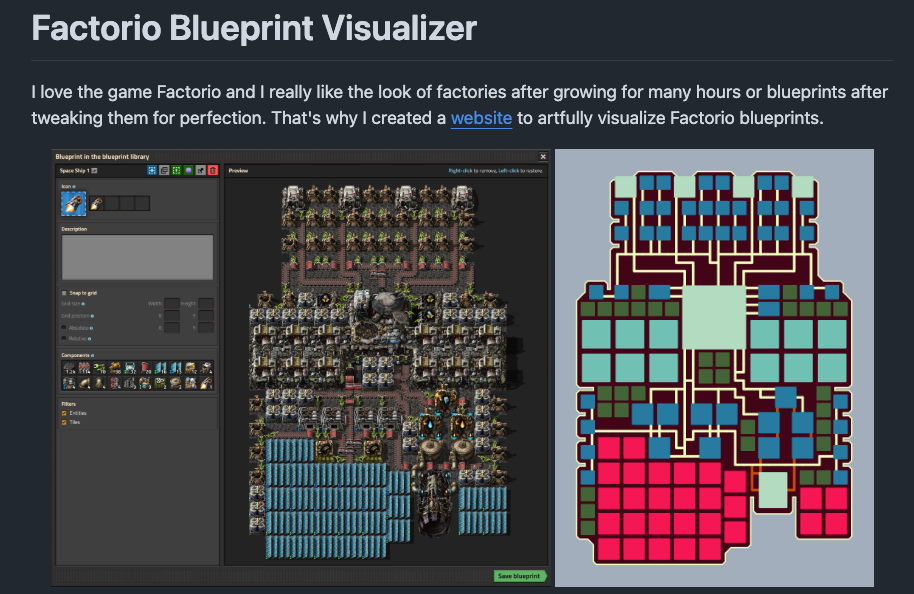Enable the Snap to grid checkbox
The height and width of the screenshot is (594, 914).
(x=65, y=293)
